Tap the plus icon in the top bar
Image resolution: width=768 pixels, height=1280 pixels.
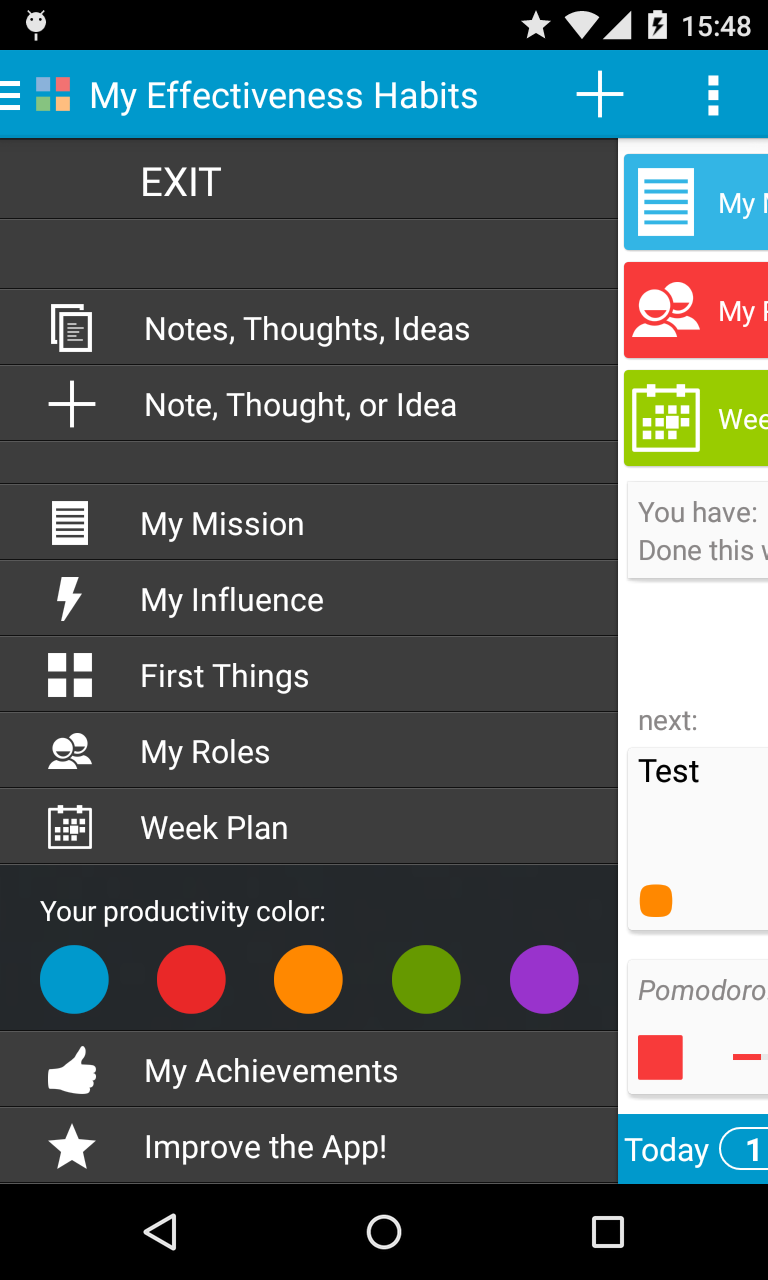[x=600, y=95]
